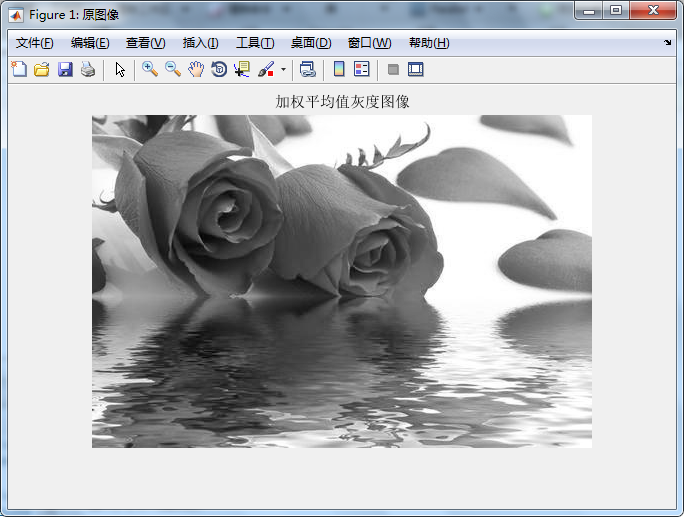The height and width of the screenshot is (517, 684).
Task: Select the Pan hand tool
Action: [196, 69]
